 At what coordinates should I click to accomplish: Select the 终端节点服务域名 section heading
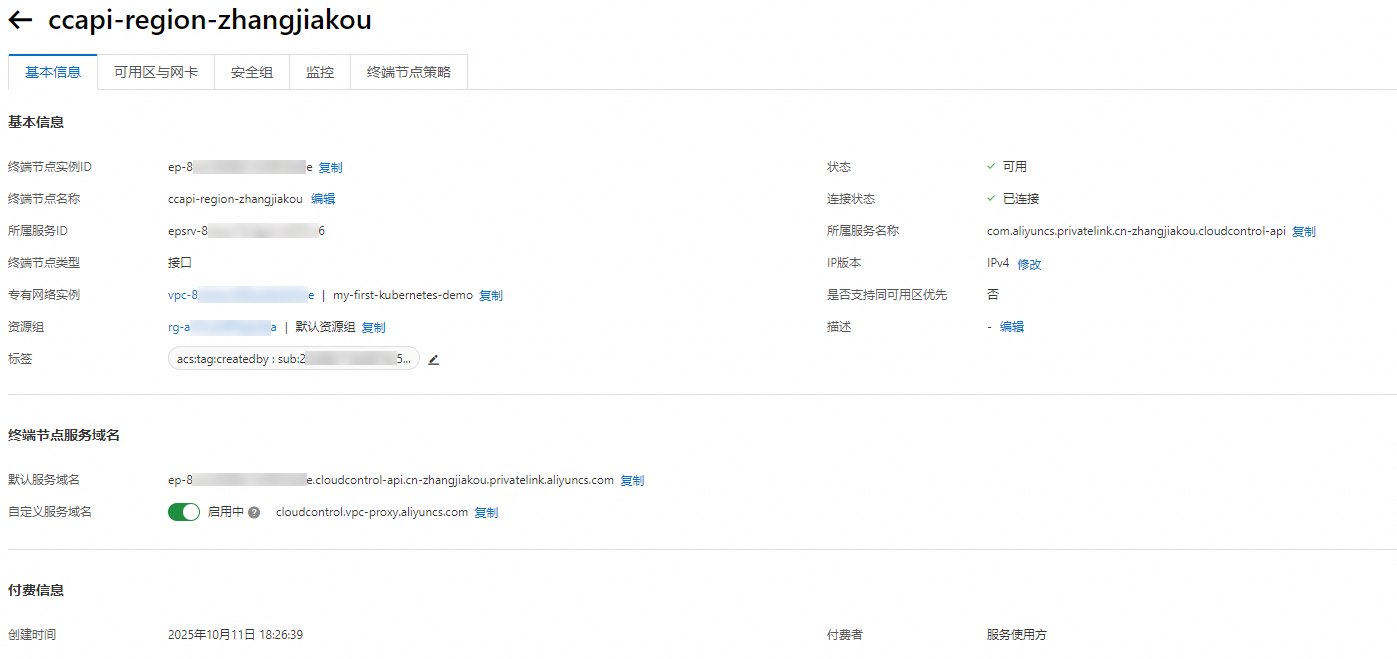click(64, 435)
